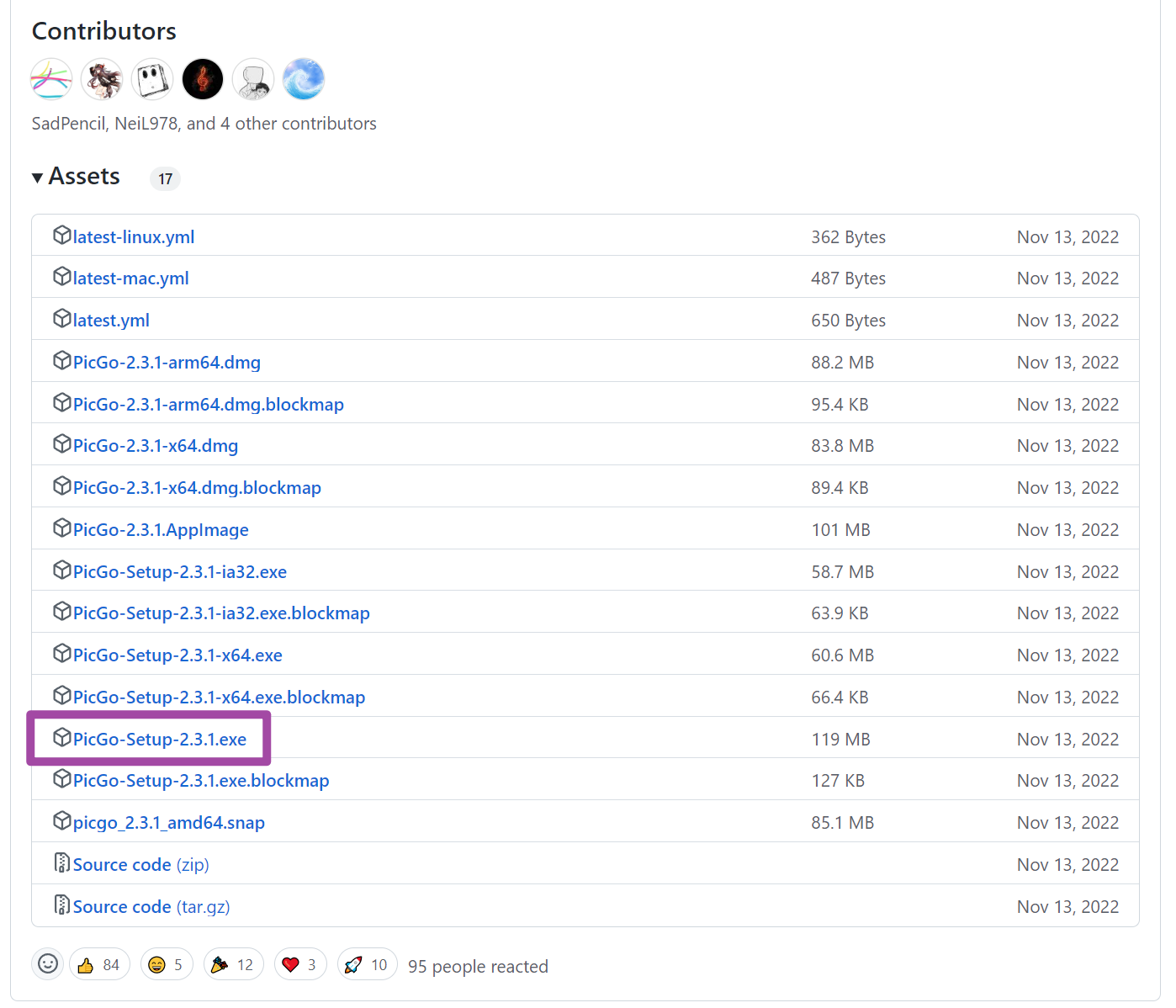
Task: Open the black avatar with red clef
Action: (203, 79)
